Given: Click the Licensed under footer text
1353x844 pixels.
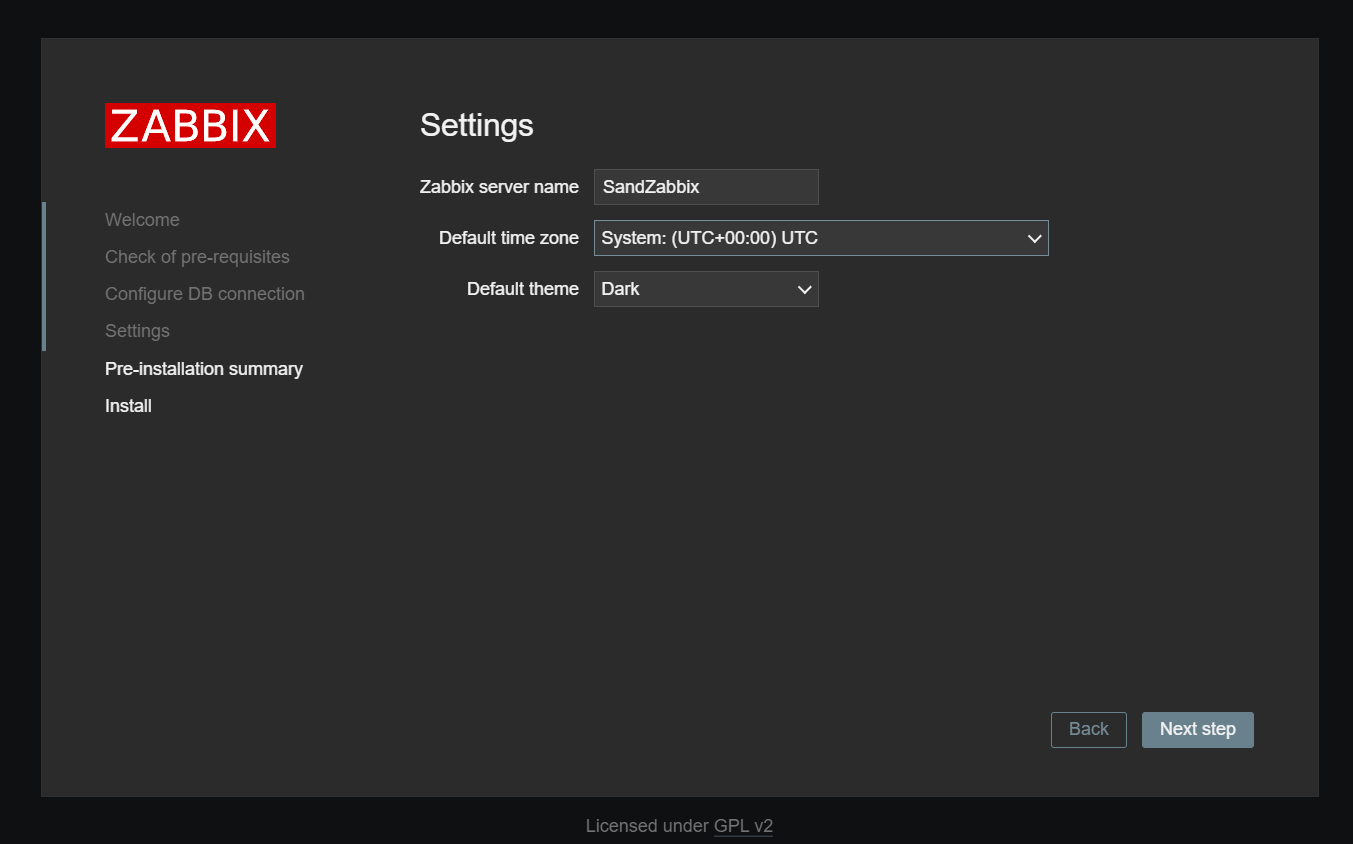Looking at the screenshot, I should coord(647,827).
